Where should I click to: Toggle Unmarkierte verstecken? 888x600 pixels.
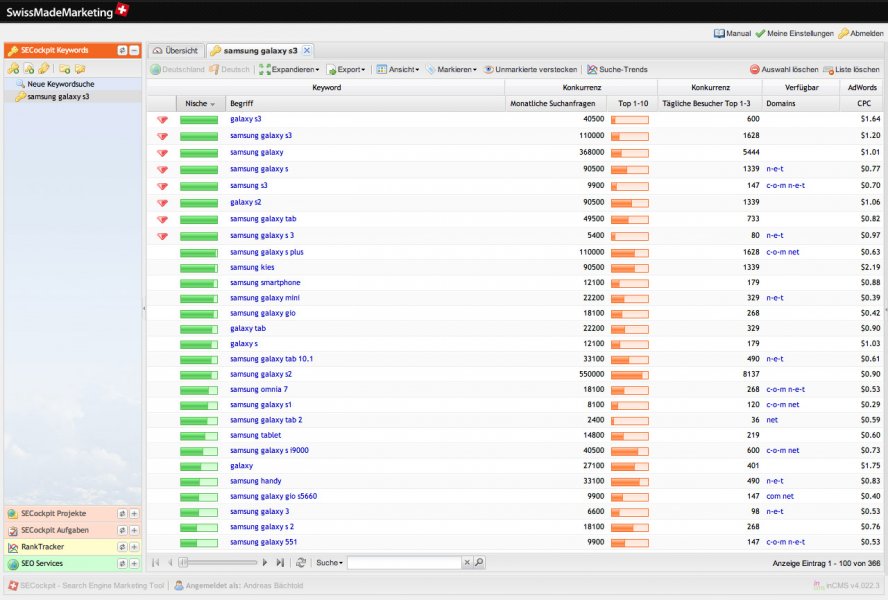click(530, 70)
